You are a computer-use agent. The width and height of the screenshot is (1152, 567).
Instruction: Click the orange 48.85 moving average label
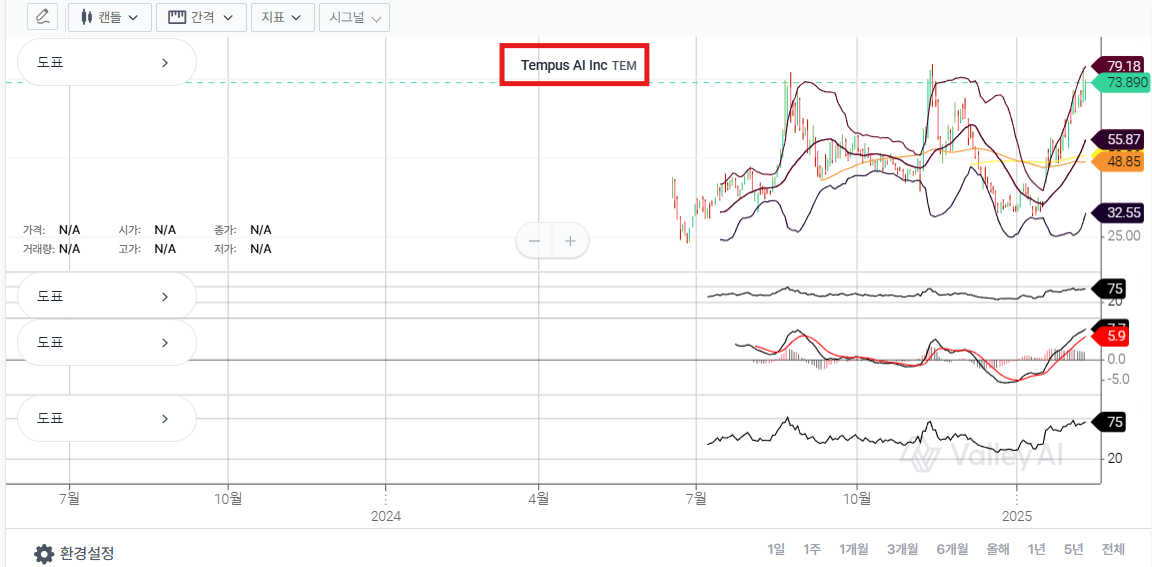click(x=1118, y=161)
